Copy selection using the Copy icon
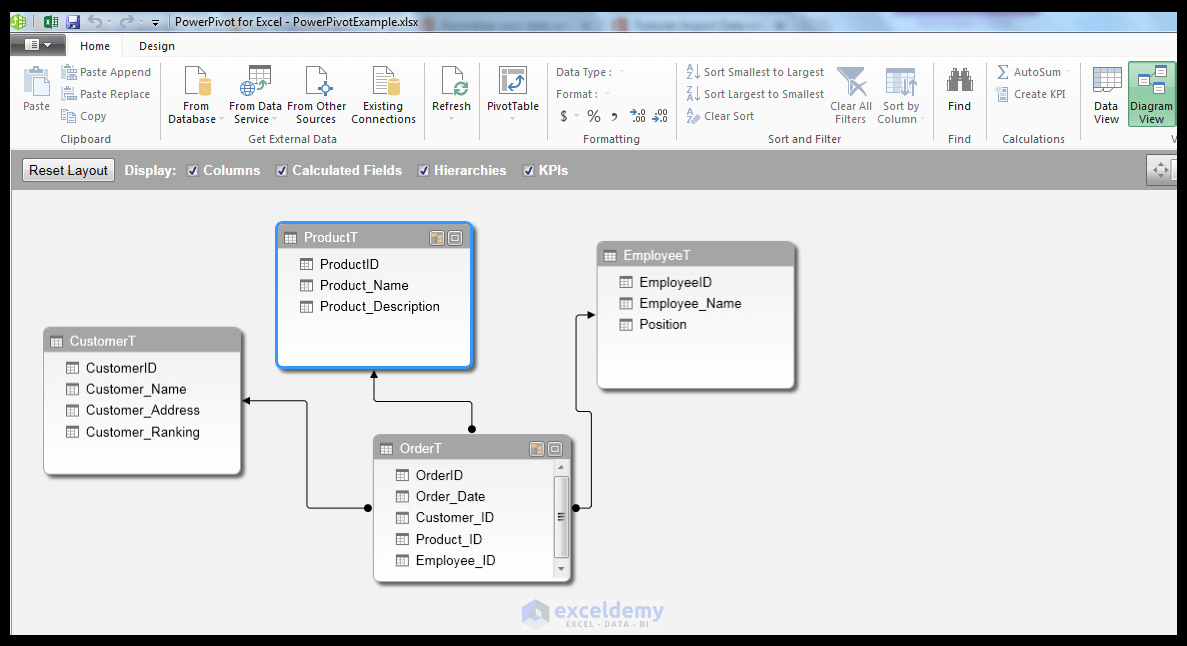Image resolution: width=1187 pixels, height=646 pixels. coord(84,116)
